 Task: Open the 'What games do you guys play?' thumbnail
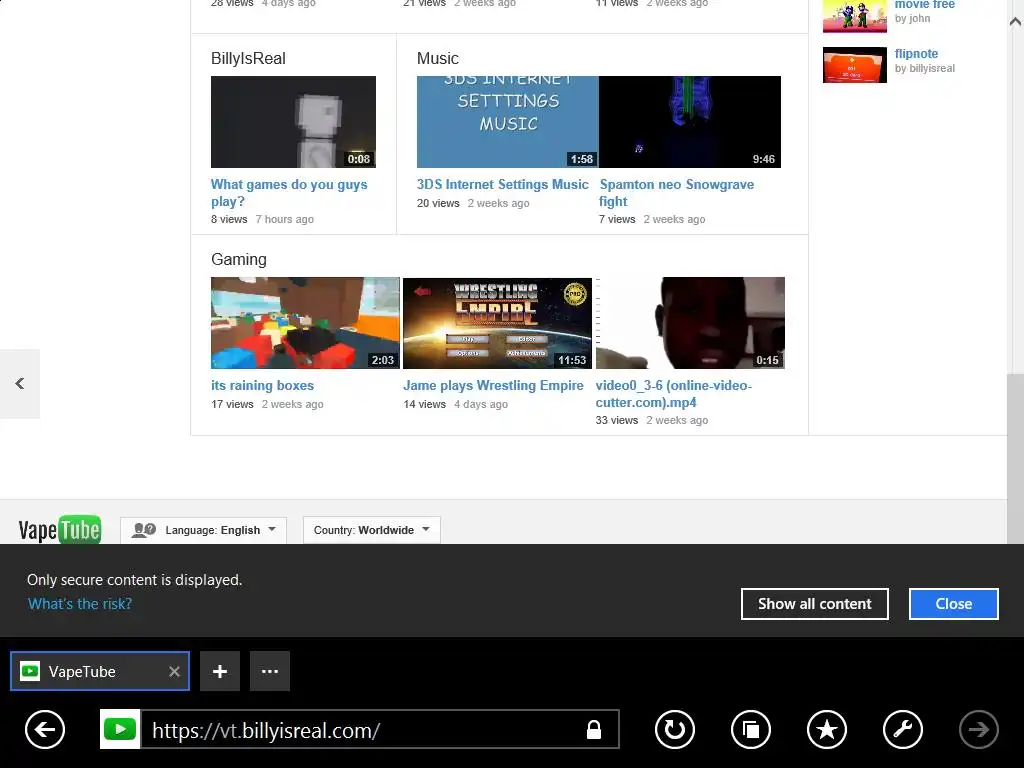tap(293, 122)
